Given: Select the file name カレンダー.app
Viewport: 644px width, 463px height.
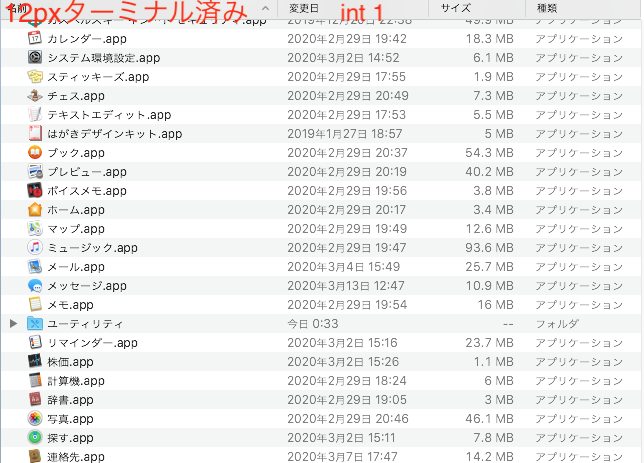Looking at the screenshot, I should pos(87,39).
